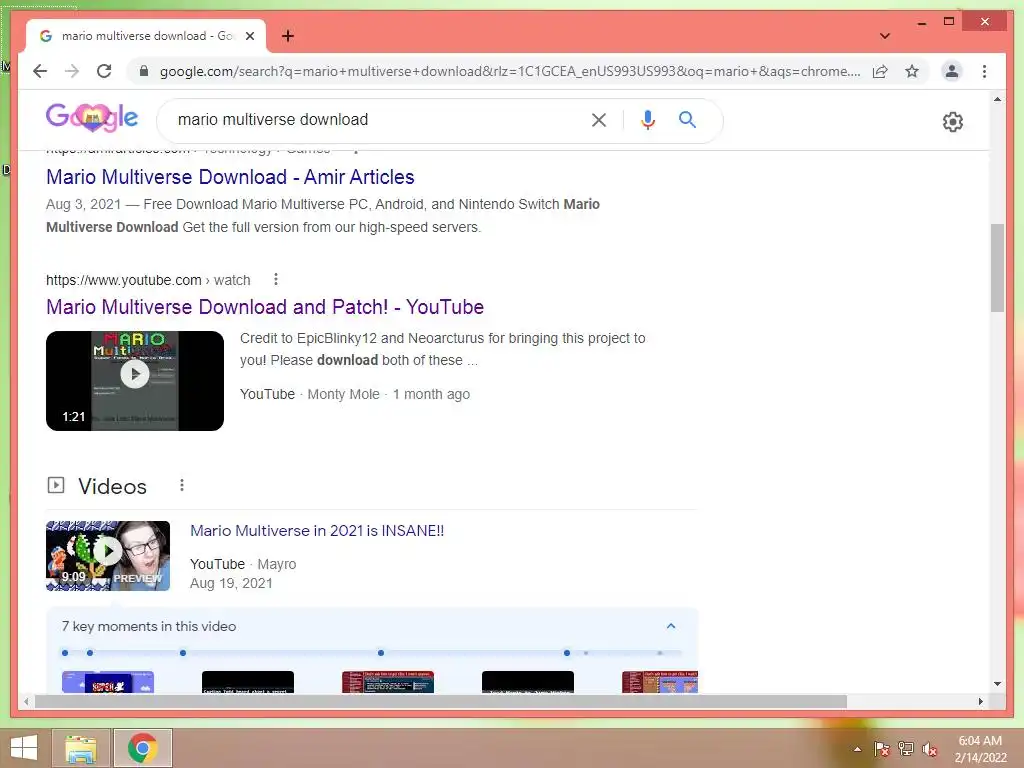Reload the current page
1024x768 pixels.
pos(104,71)
